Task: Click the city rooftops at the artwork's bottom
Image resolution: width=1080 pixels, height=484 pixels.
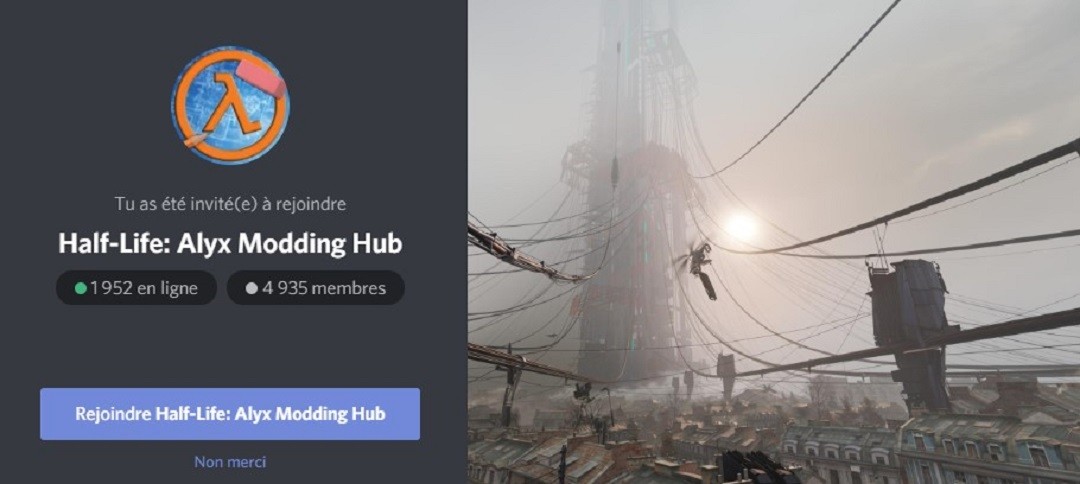Action: 773,439
